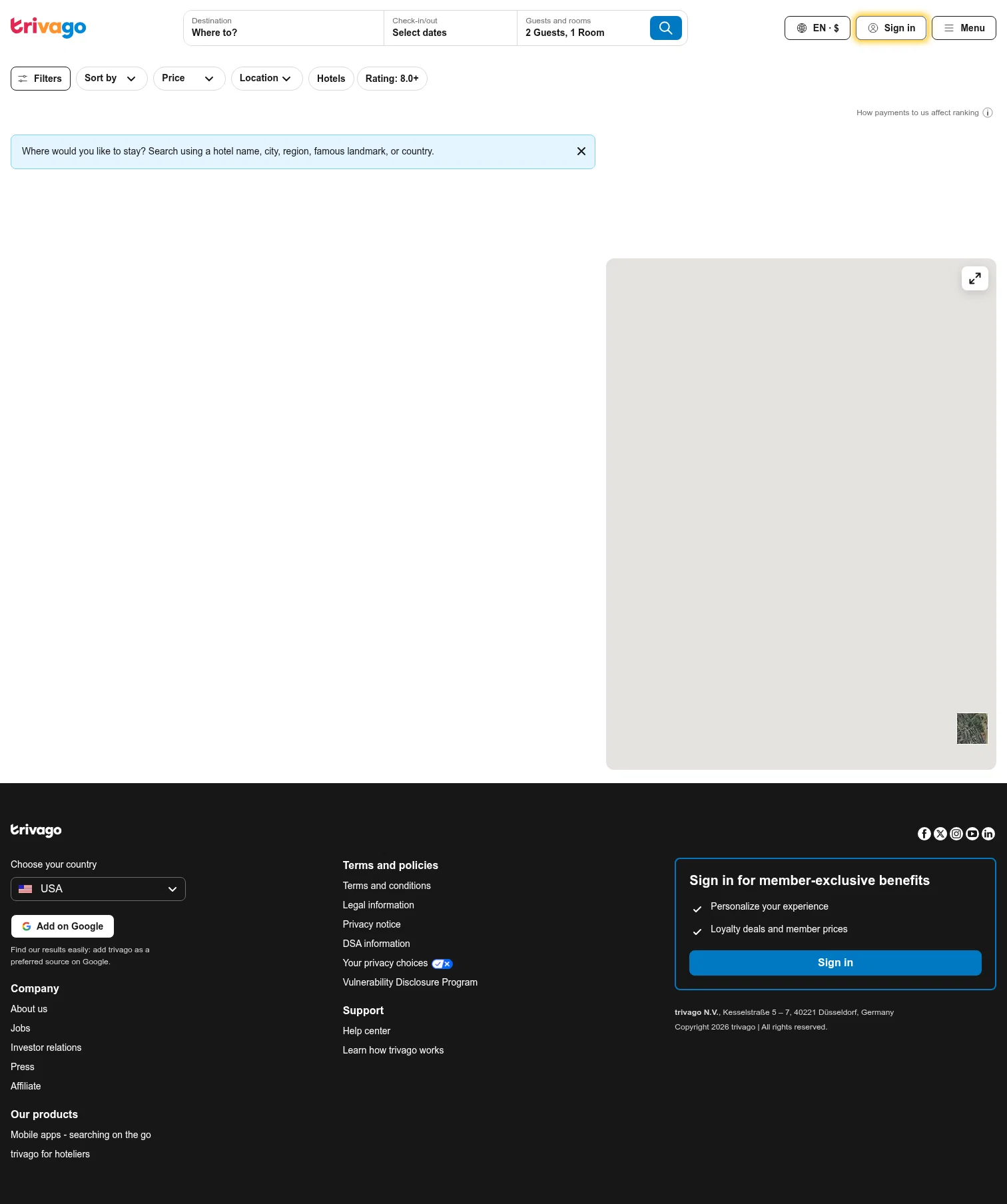Open the Check-in/out Select dates field

[x=450, y=28]
